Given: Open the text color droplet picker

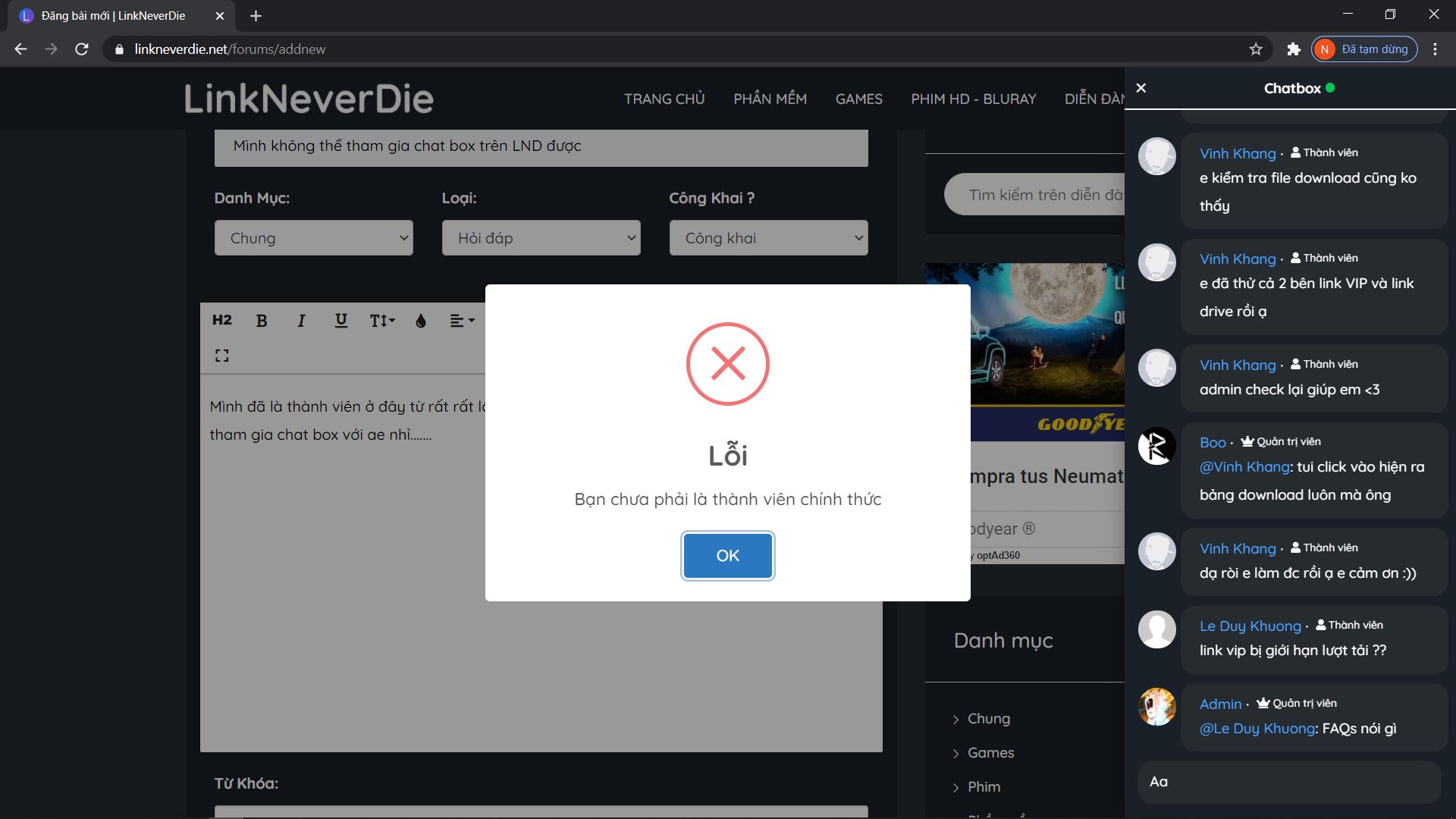Looking at the screenshot, I should 421,321.
